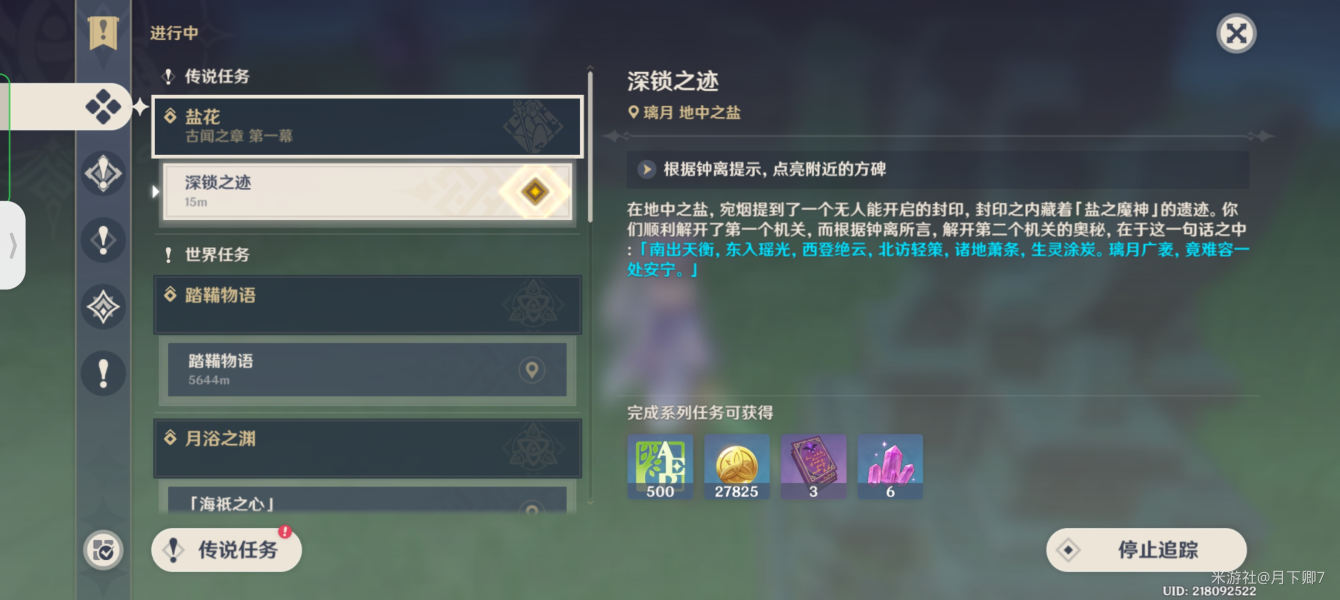
Task: Click the pink crystal reward item
Action: (x=890, y=467)
